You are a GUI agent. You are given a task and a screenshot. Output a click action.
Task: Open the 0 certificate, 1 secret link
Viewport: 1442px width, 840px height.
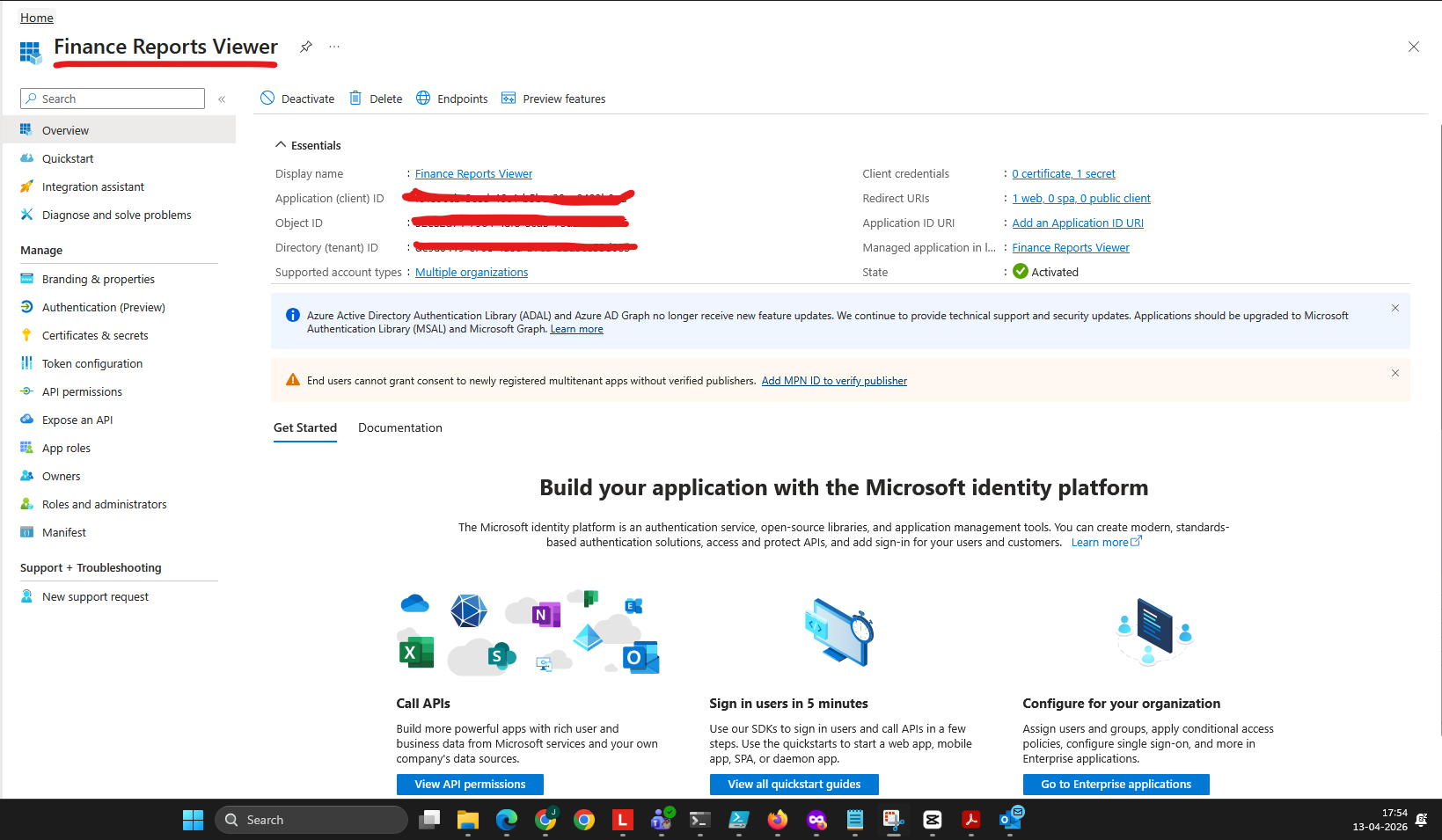tap(1063, 174)
